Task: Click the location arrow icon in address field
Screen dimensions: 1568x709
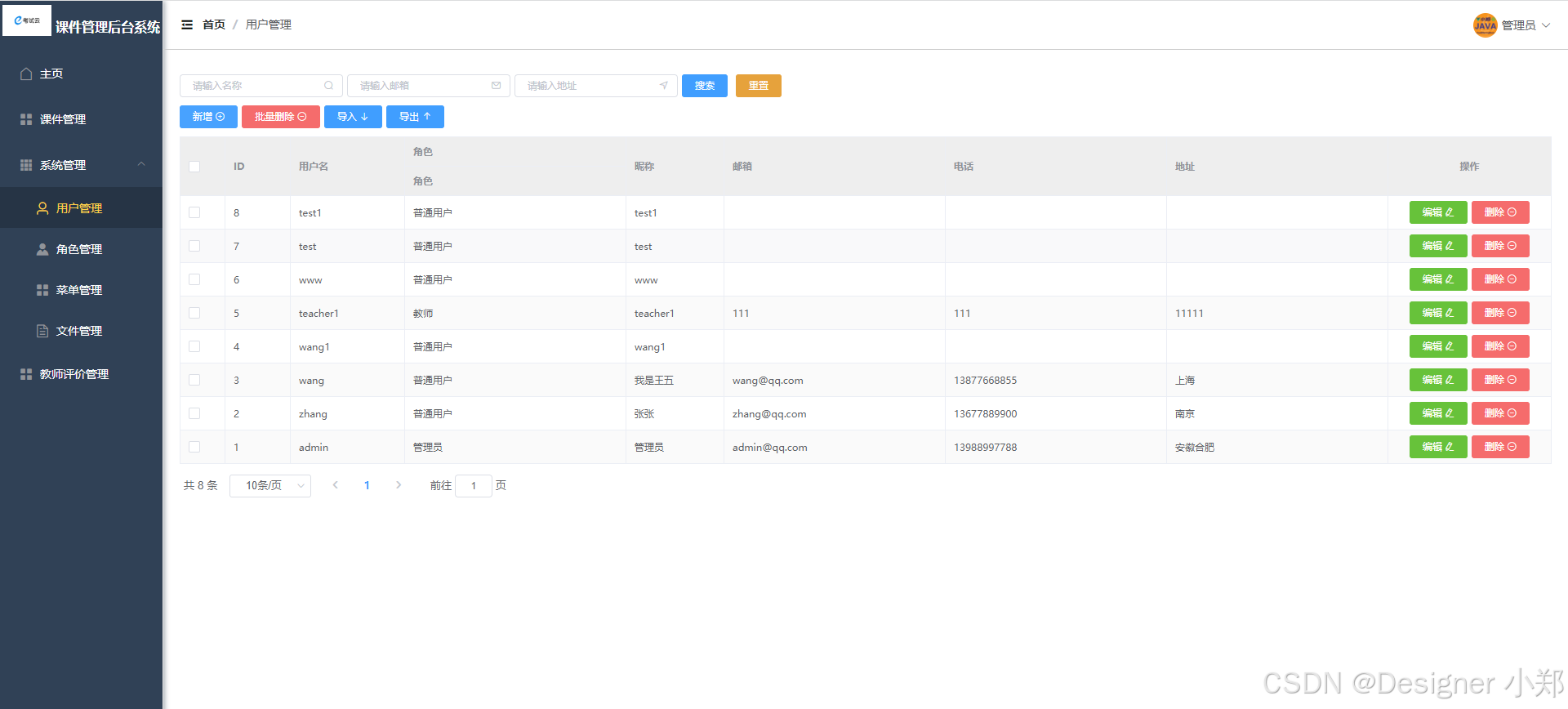Action: 663,85
